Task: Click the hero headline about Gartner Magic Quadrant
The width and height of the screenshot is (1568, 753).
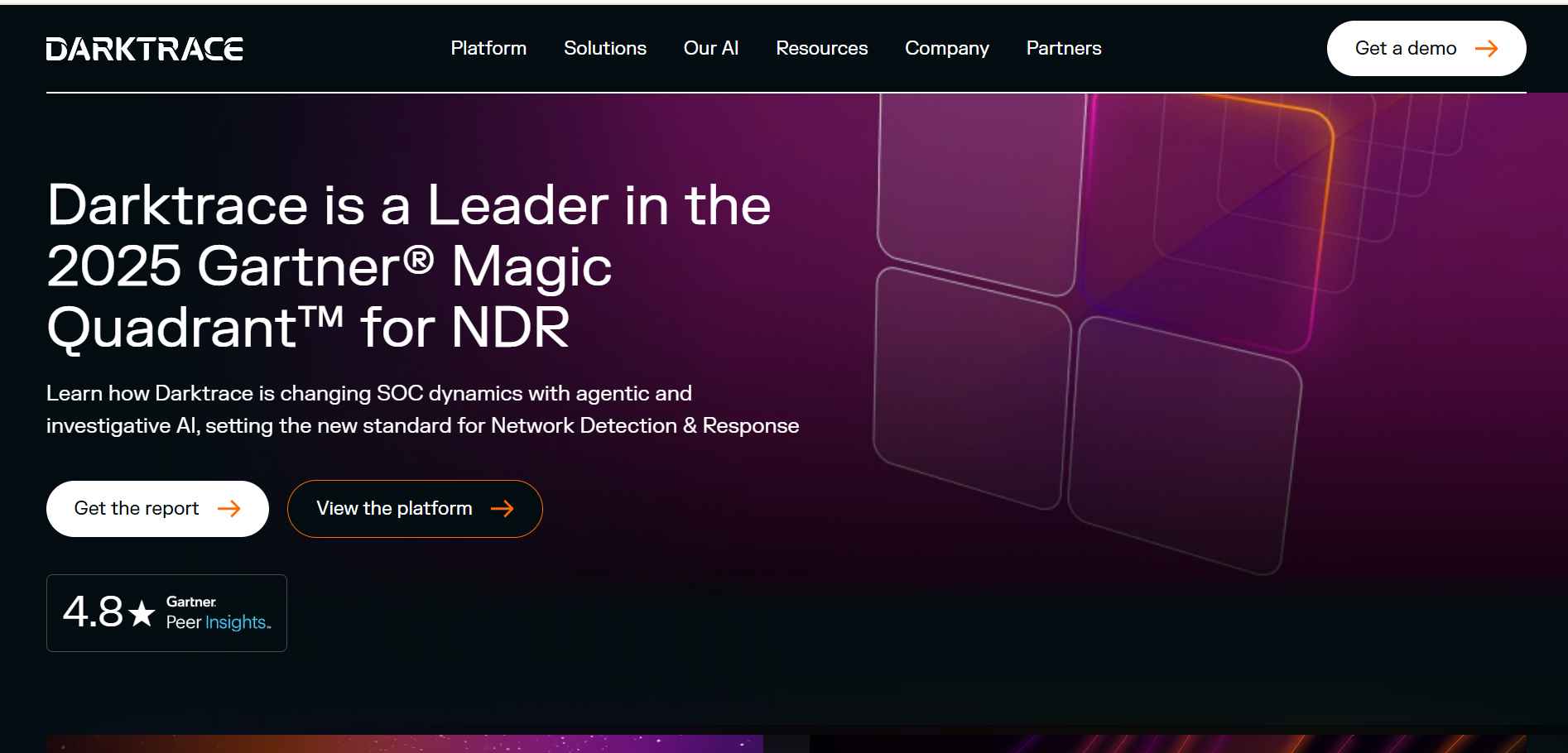Action: (x=409, y=266)
